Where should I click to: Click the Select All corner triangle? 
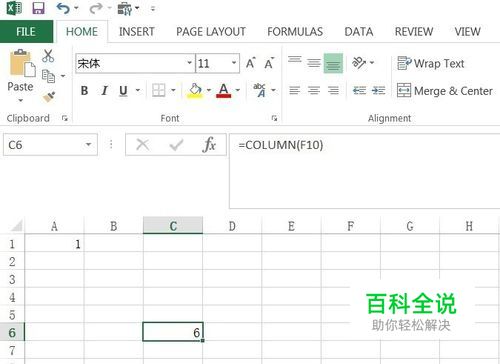pyautogui.click(x=17, y=225)
